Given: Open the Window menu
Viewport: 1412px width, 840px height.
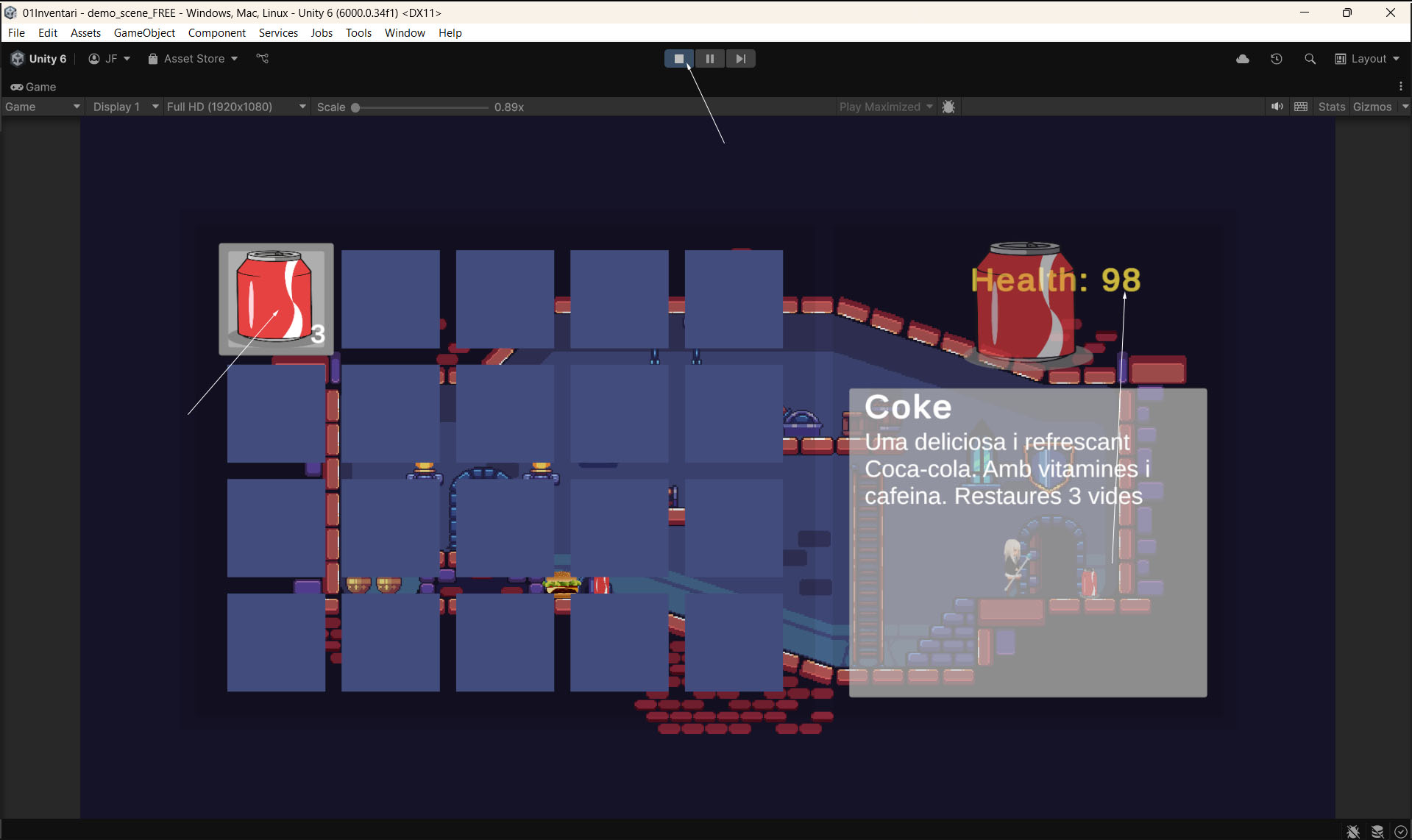Looking at the screenshot, I should (405, 33).
